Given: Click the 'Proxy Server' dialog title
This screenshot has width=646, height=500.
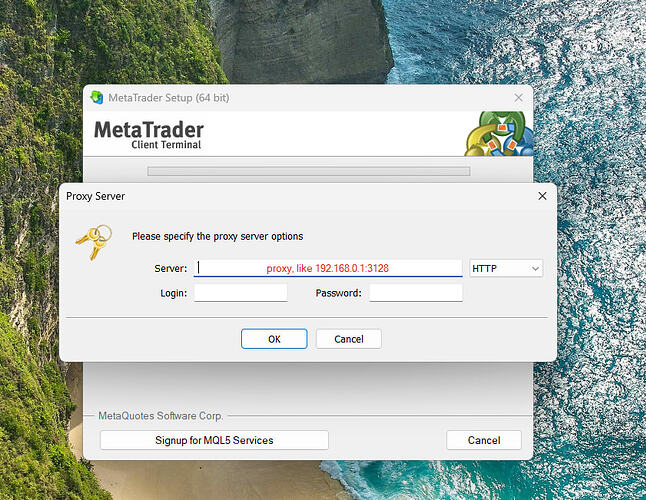Looking at the screenshot, I should 95,196.
